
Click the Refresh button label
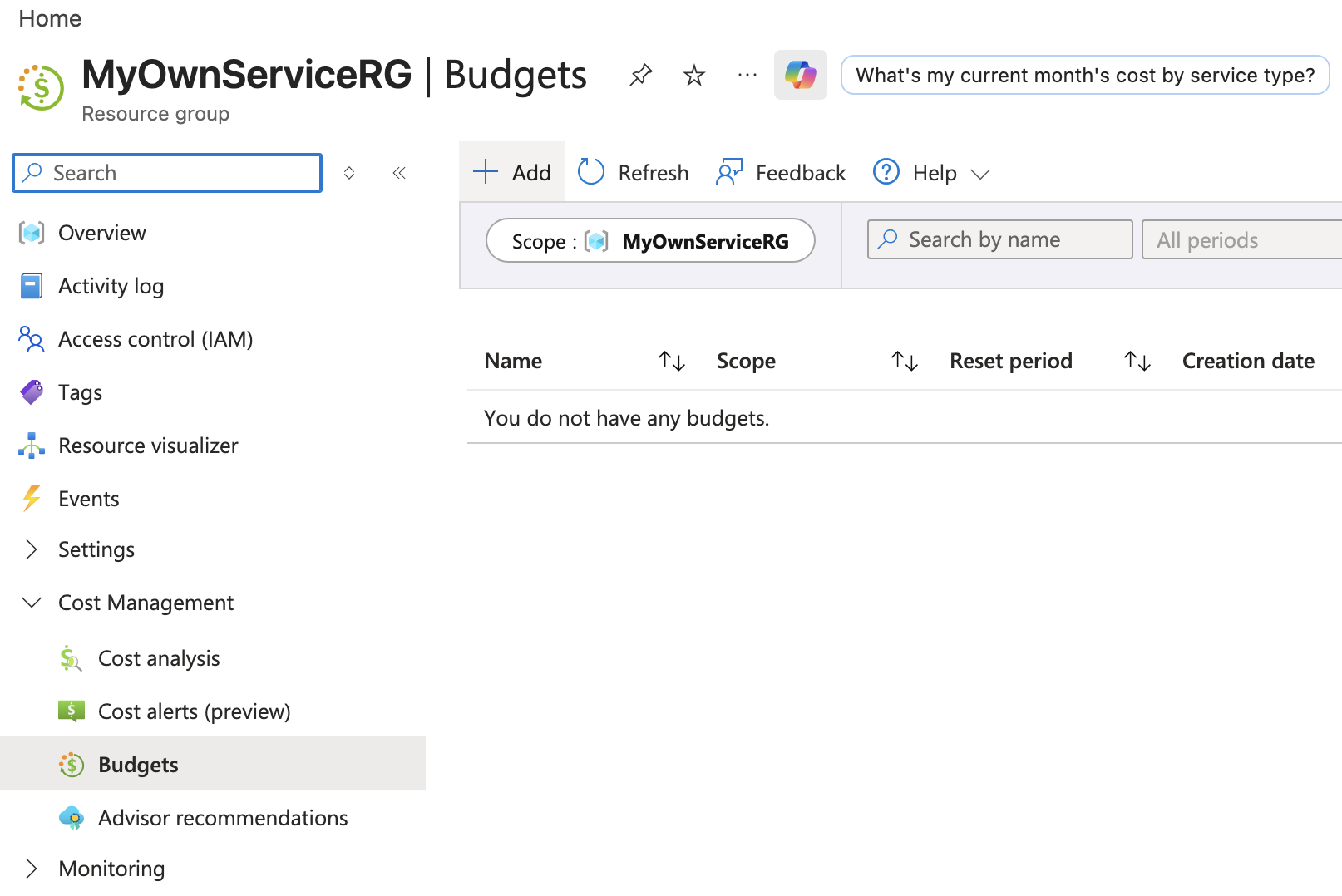pos(654,173)
